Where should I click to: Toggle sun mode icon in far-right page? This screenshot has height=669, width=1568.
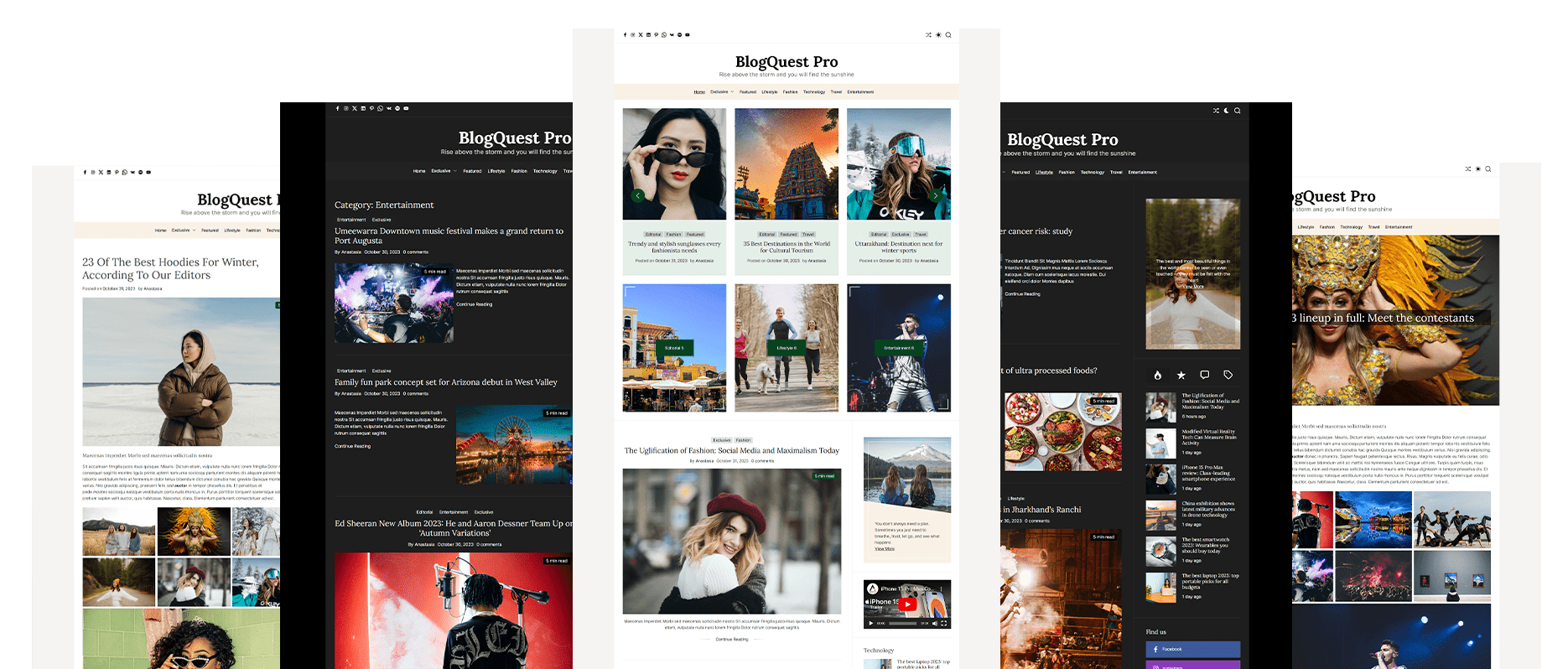pyautogui.click(x=1478, y=169)
